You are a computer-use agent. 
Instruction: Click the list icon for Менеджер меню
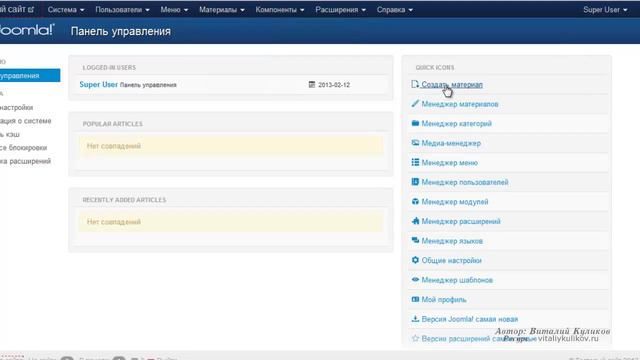[x=415, y=162]
